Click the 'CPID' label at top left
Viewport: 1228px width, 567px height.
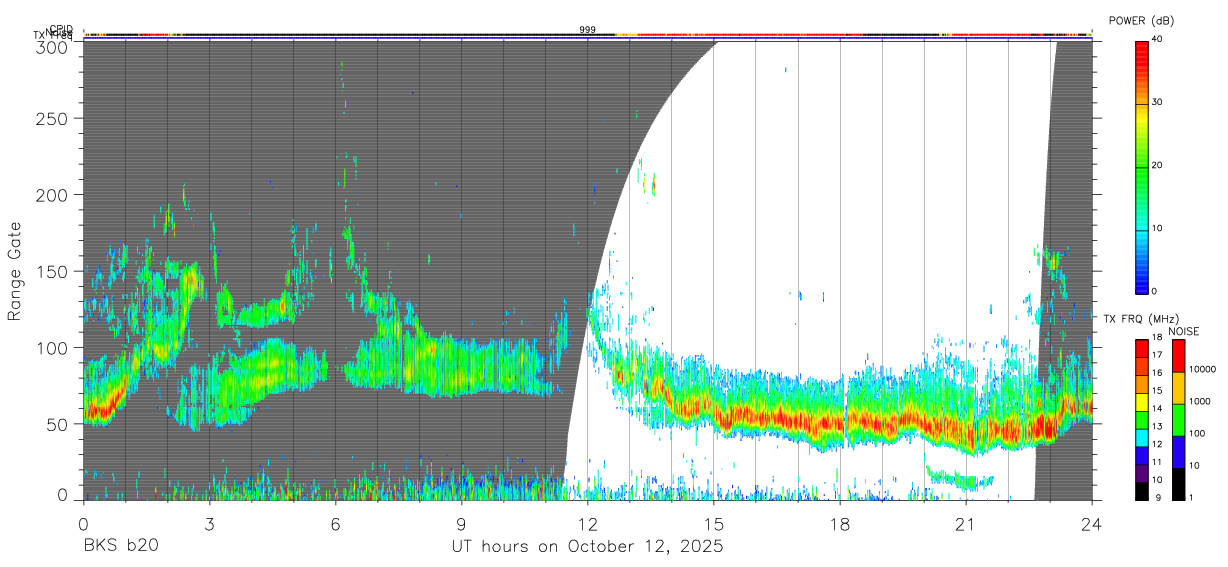pos(61,29)
